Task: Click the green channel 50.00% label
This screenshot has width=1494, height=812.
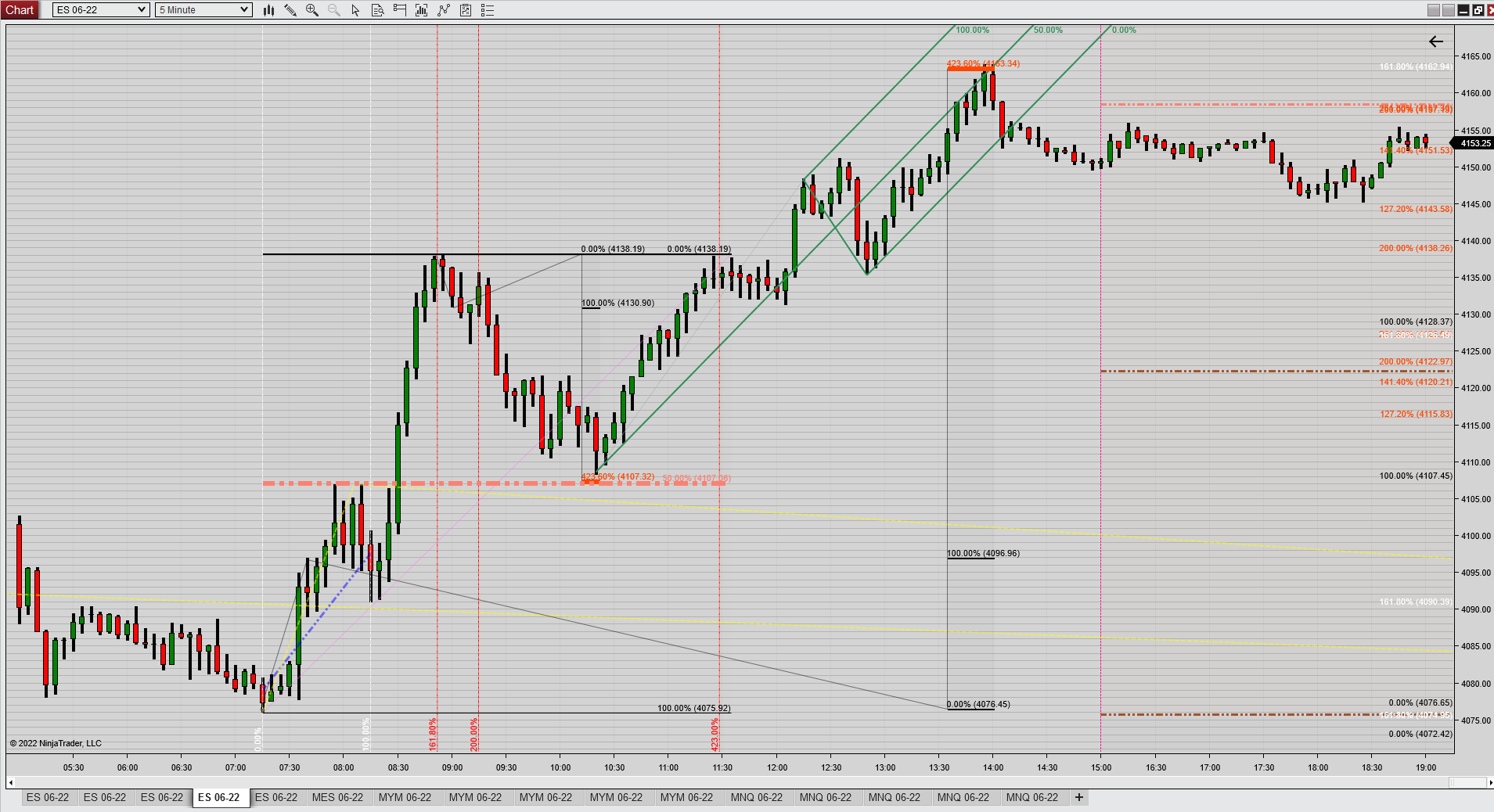Action: [1048, 30]
